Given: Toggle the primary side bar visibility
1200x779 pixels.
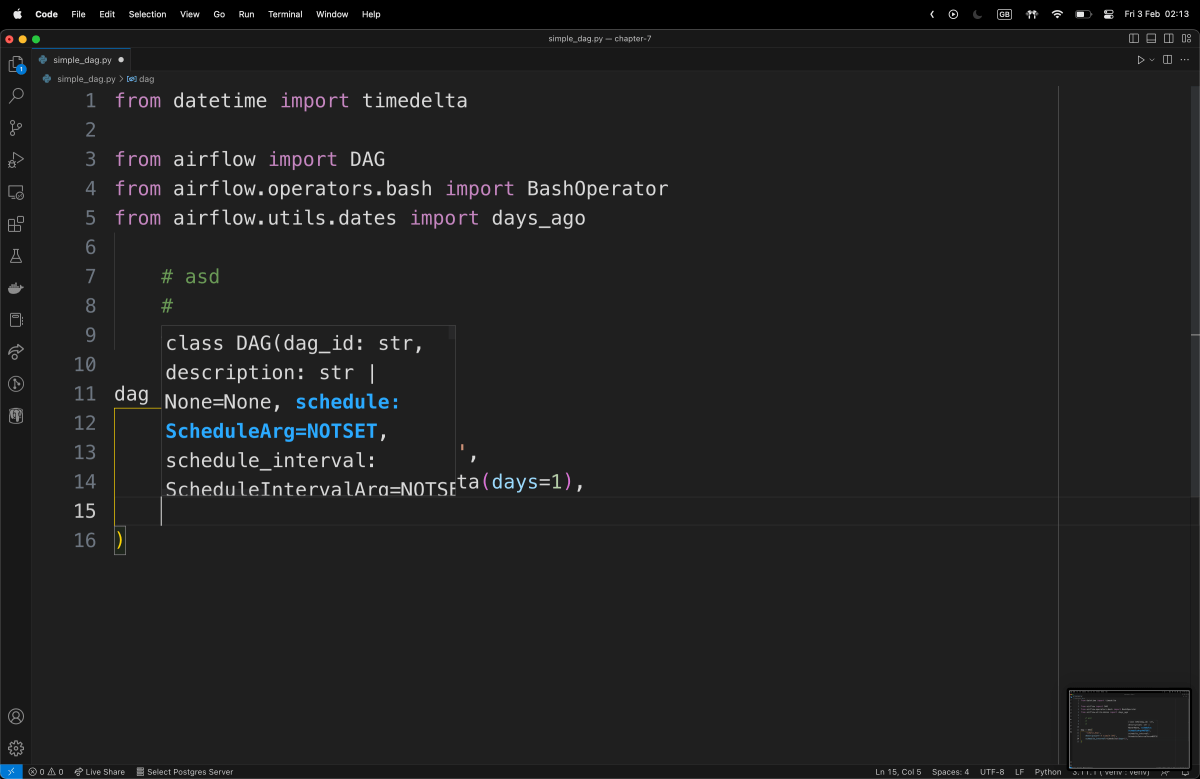Looking at the screenshot, I should click(1133, 39).
